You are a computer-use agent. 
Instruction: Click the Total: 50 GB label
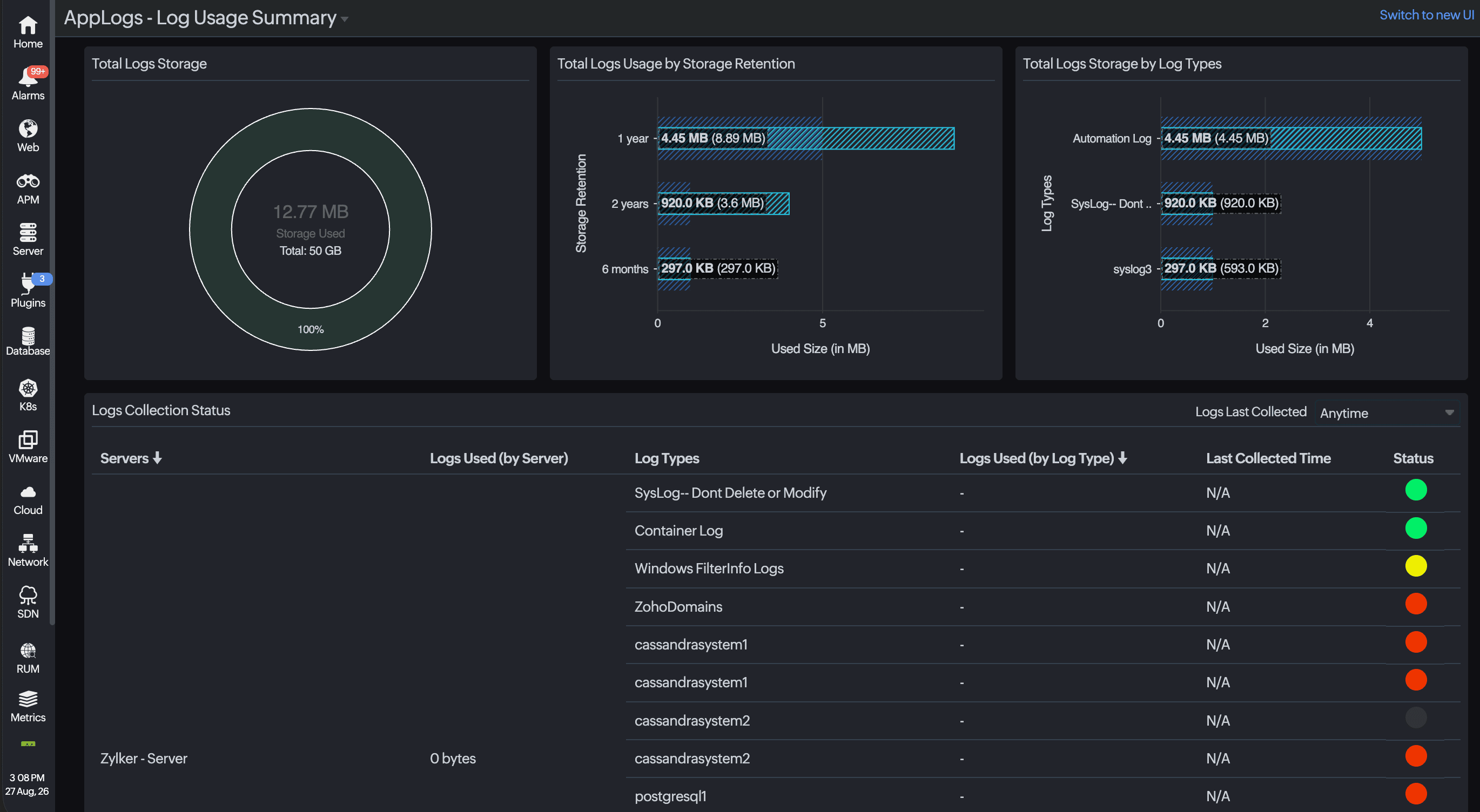310,251
